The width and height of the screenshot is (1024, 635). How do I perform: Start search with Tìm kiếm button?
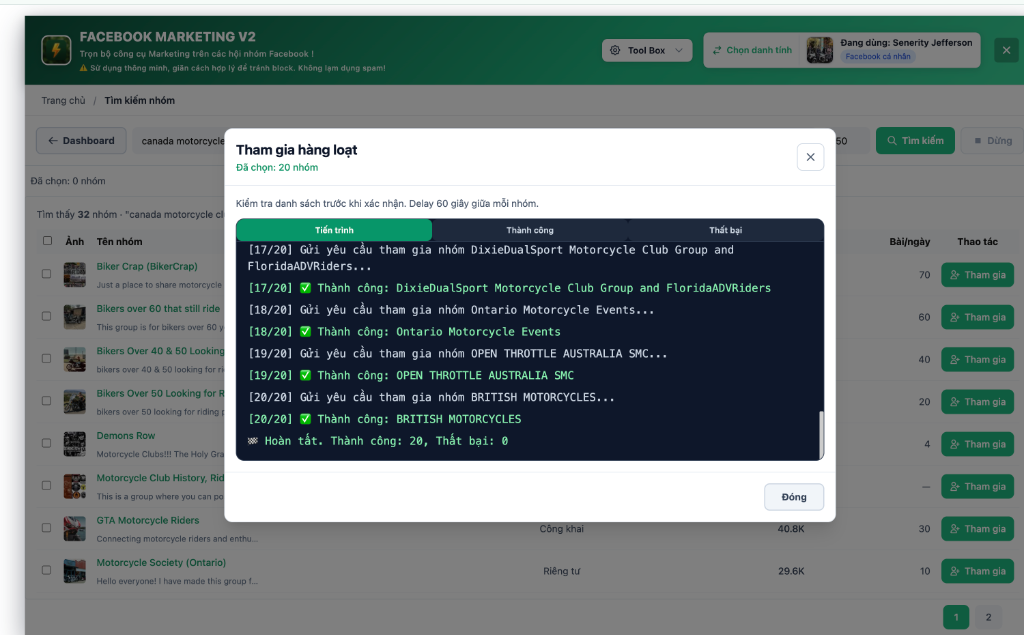(915, 140)
